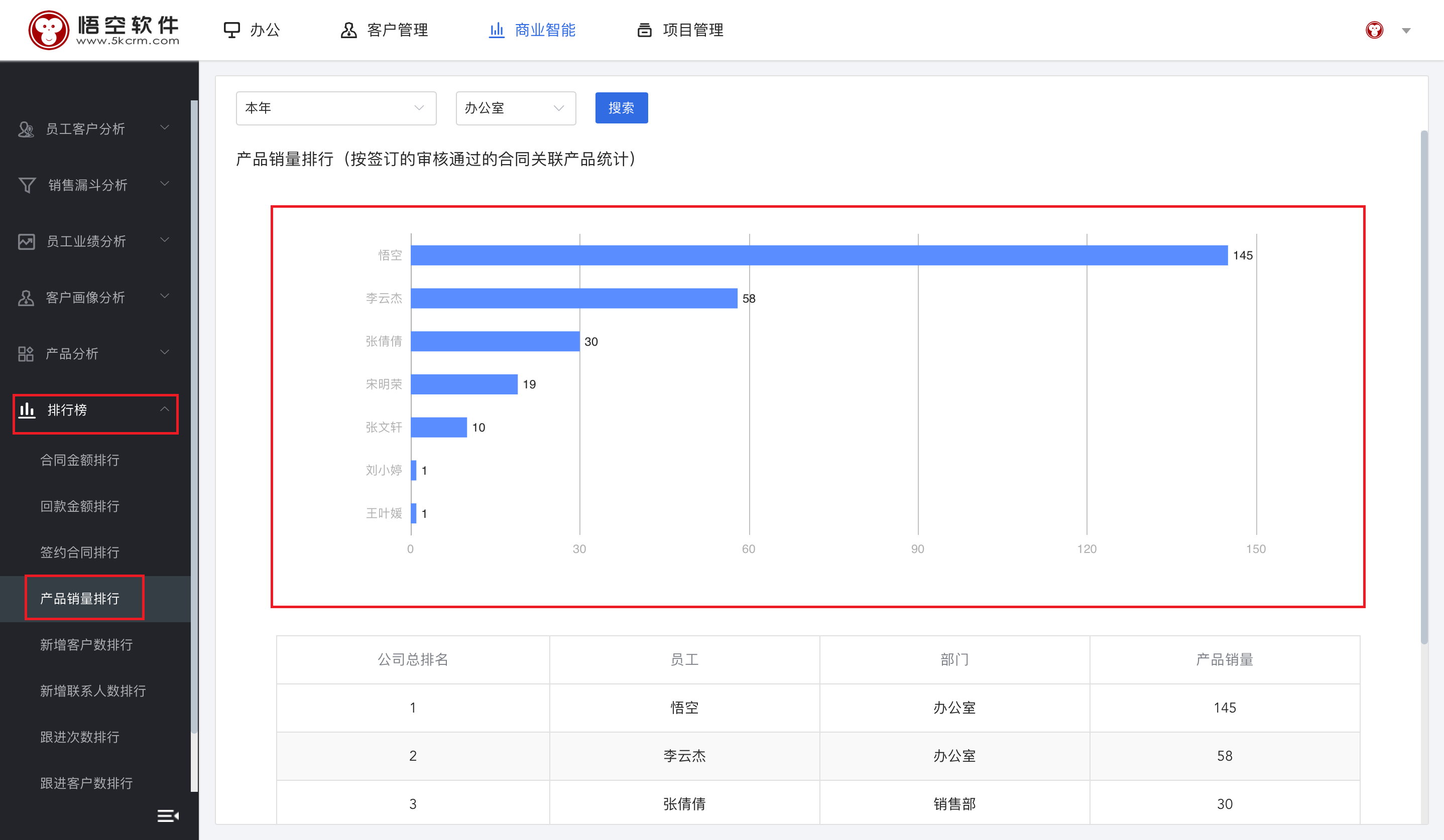The image size is (1444, 840).
Task: Click the 员工 column header
Action: point(684,660)
